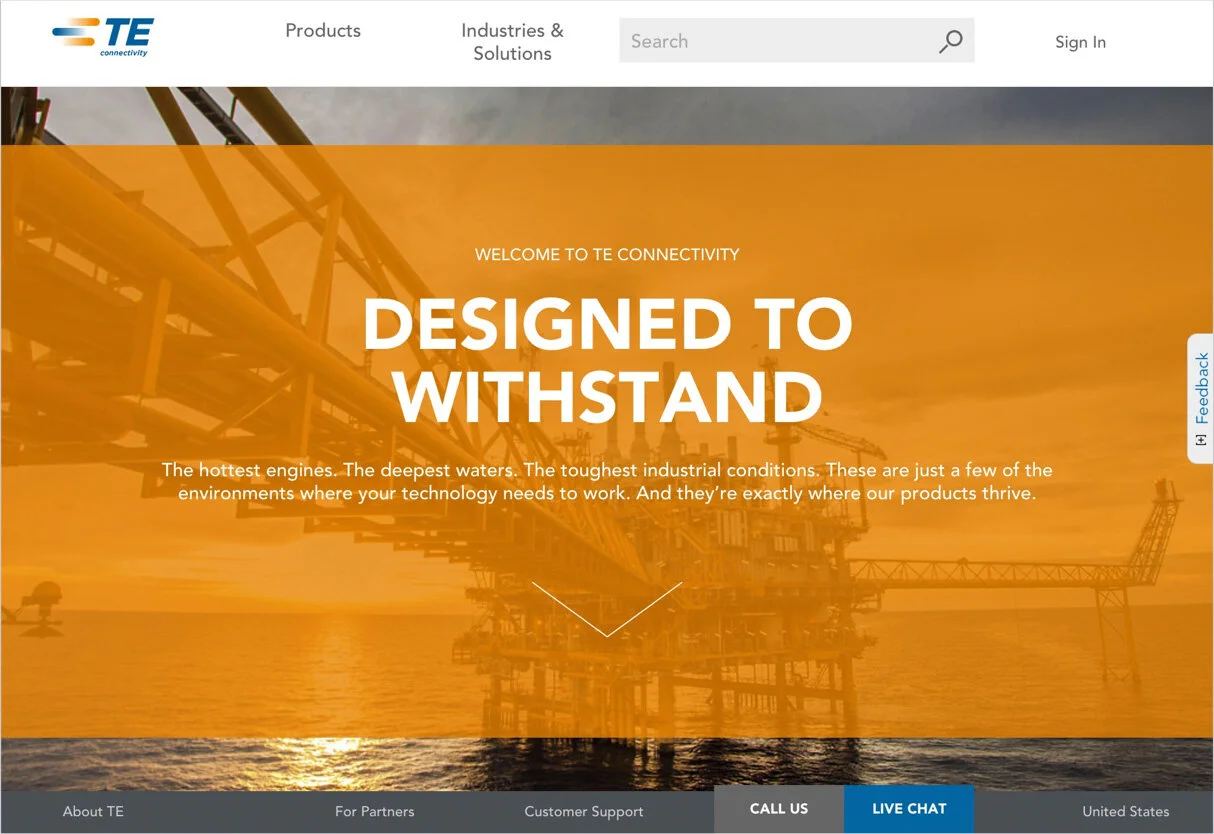Viewport: 1214px width, 834px height.
Task: Open the Industries & Solutions menu
Action: (512, 42)
